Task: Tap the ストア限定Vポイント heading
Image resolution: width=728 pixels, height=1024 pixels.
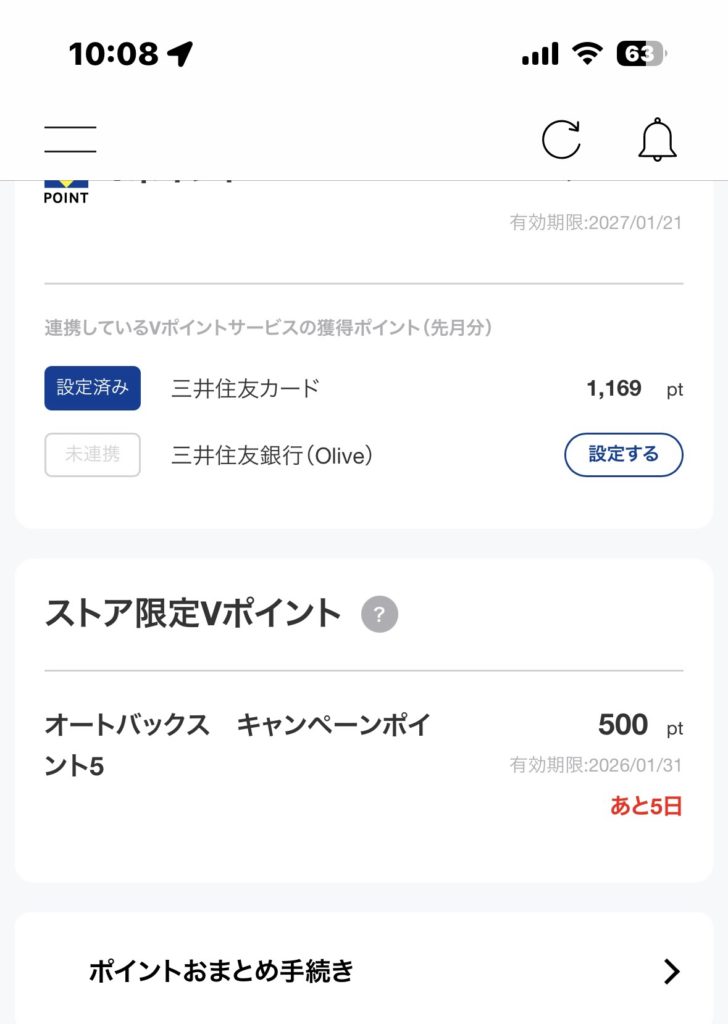Action: pos(193,613)
